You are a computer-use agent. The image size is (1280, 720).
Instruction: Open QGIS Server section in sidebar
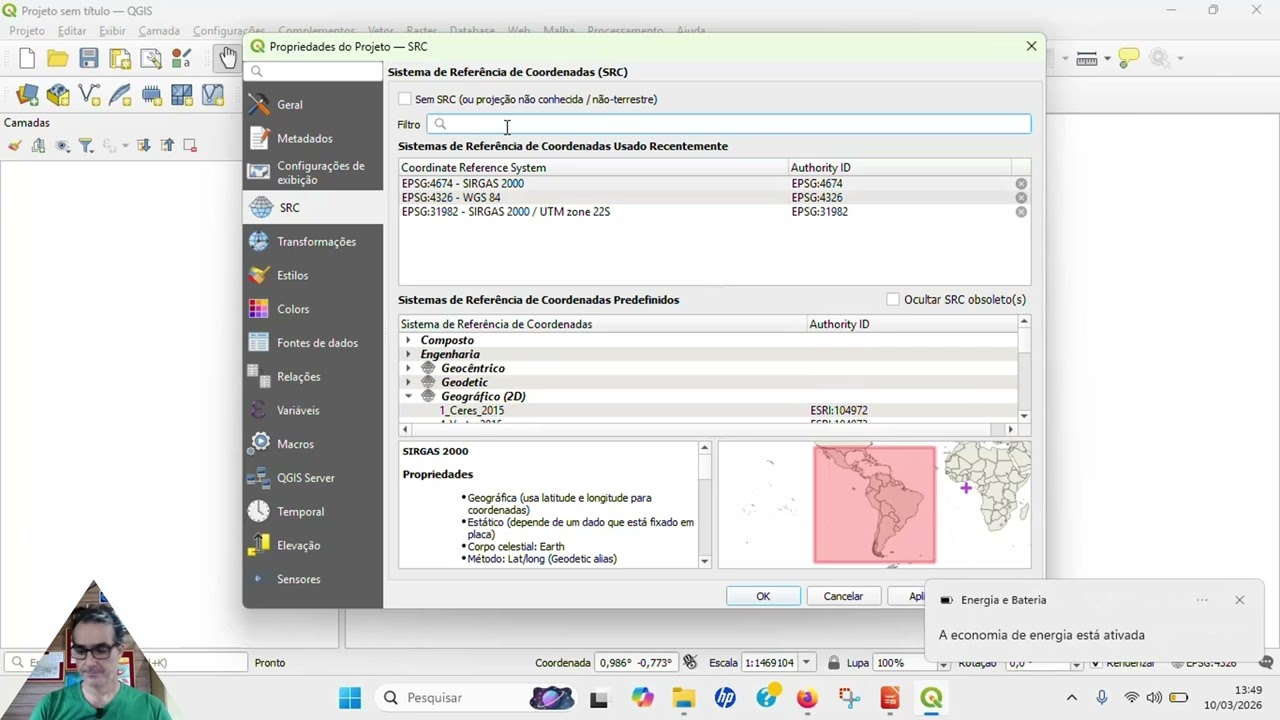(313, 478)
